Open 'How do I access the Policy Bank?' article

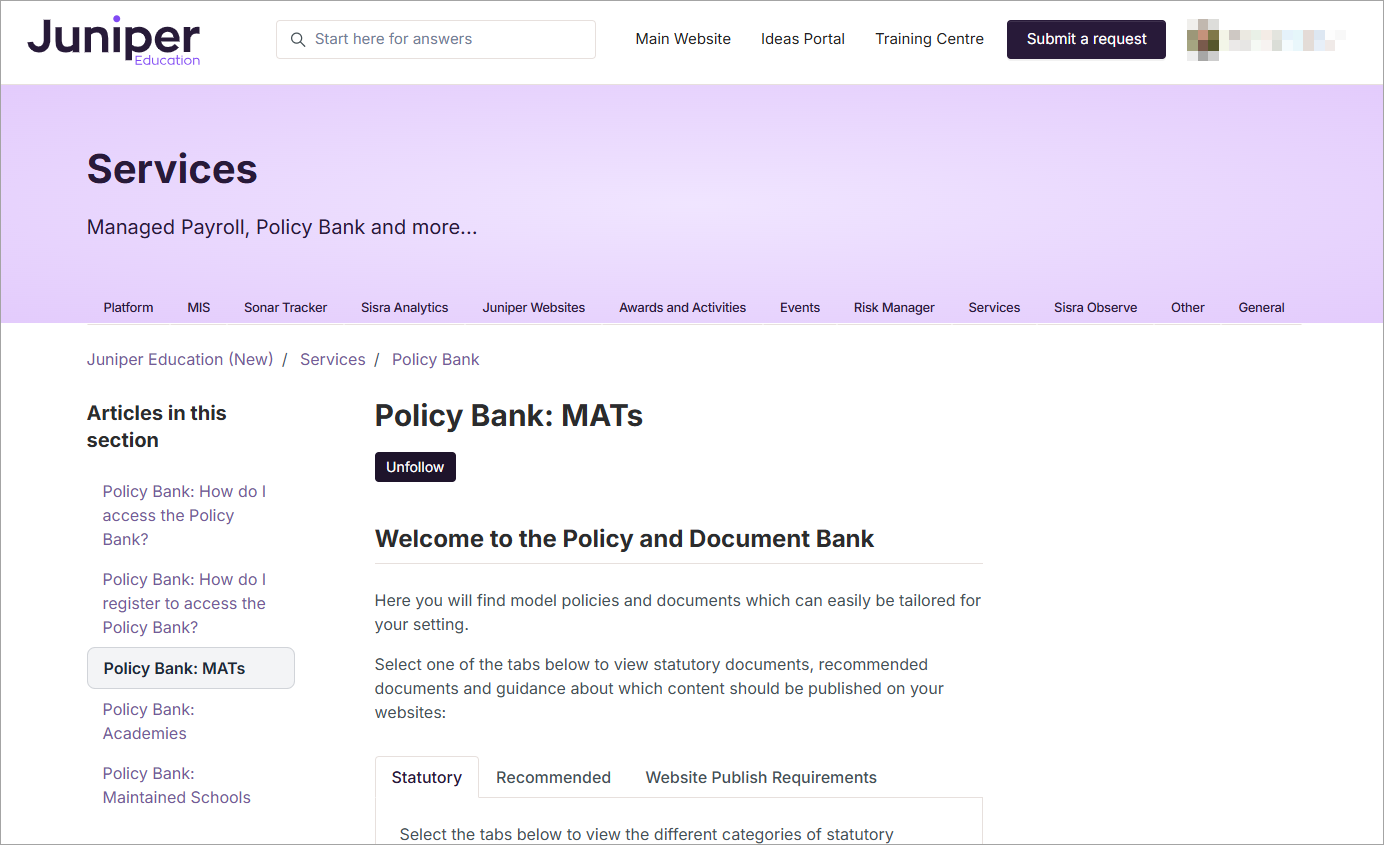pos(184,515)
